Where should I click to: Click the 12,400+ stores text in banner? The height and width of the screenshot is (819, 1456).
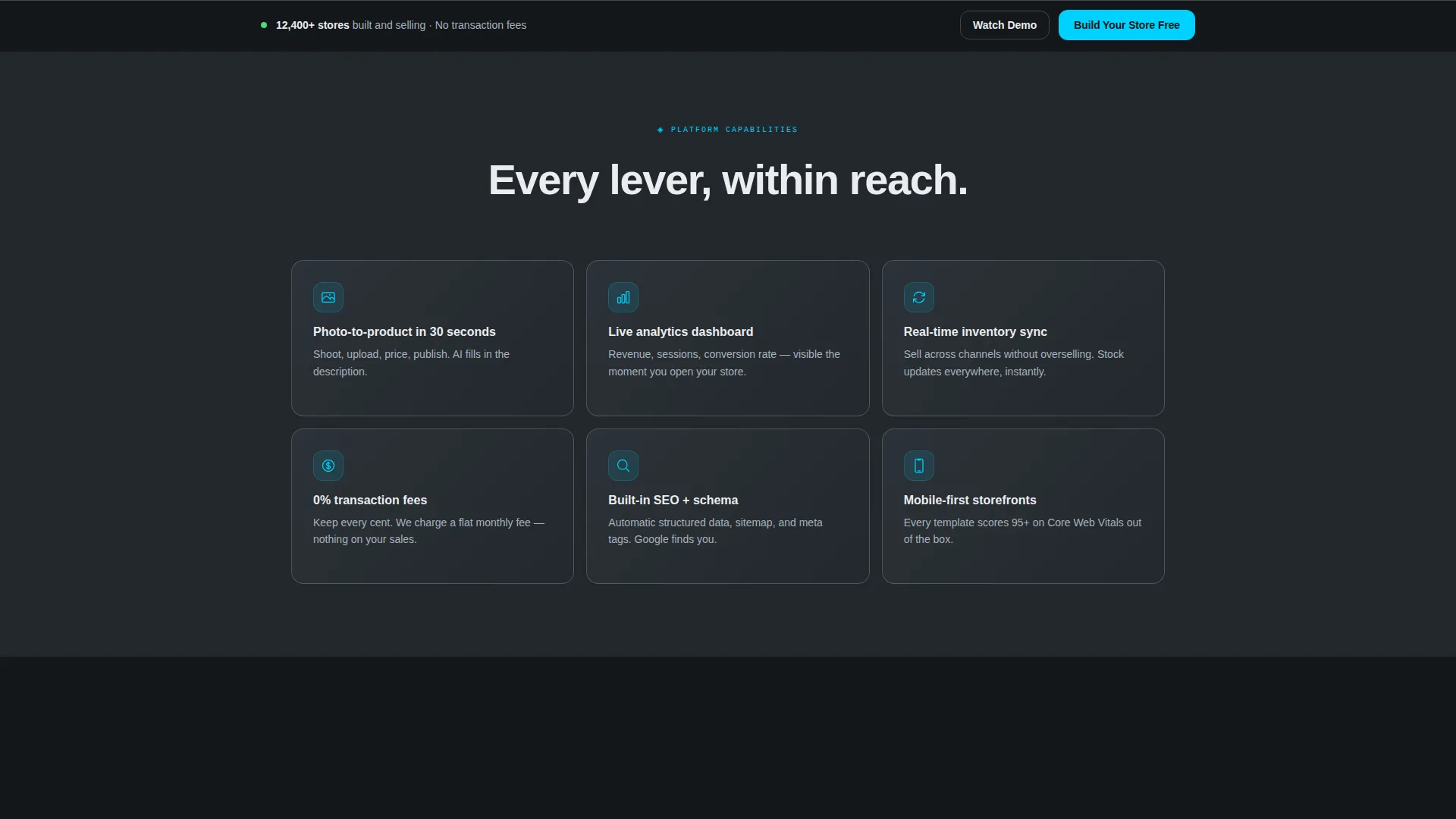pyautogui.click(x=312, y=25)
